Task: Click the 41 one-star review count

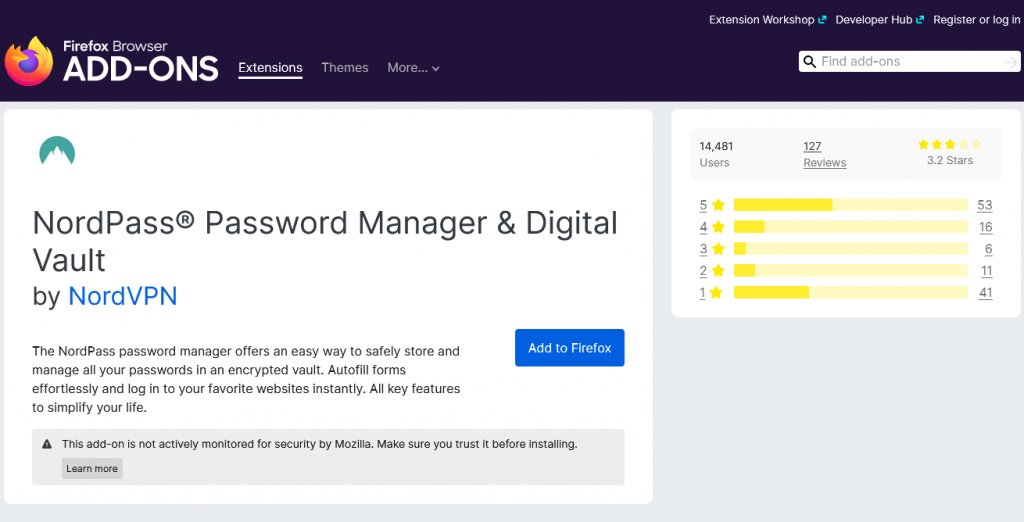Action: (x=985, y=292)
